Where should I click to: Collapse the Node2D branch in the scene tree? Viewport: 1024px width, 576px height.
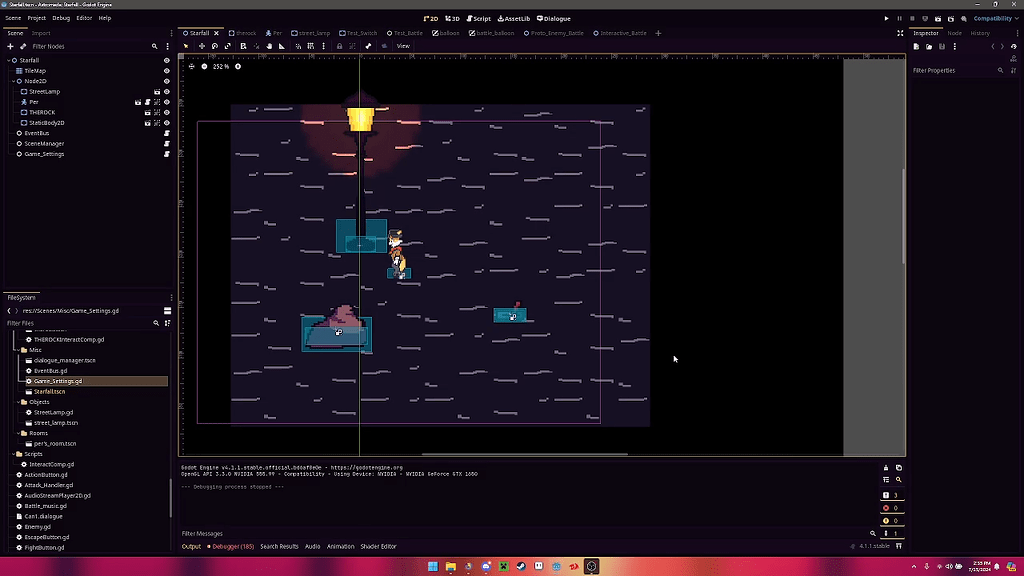coord(13,81)
